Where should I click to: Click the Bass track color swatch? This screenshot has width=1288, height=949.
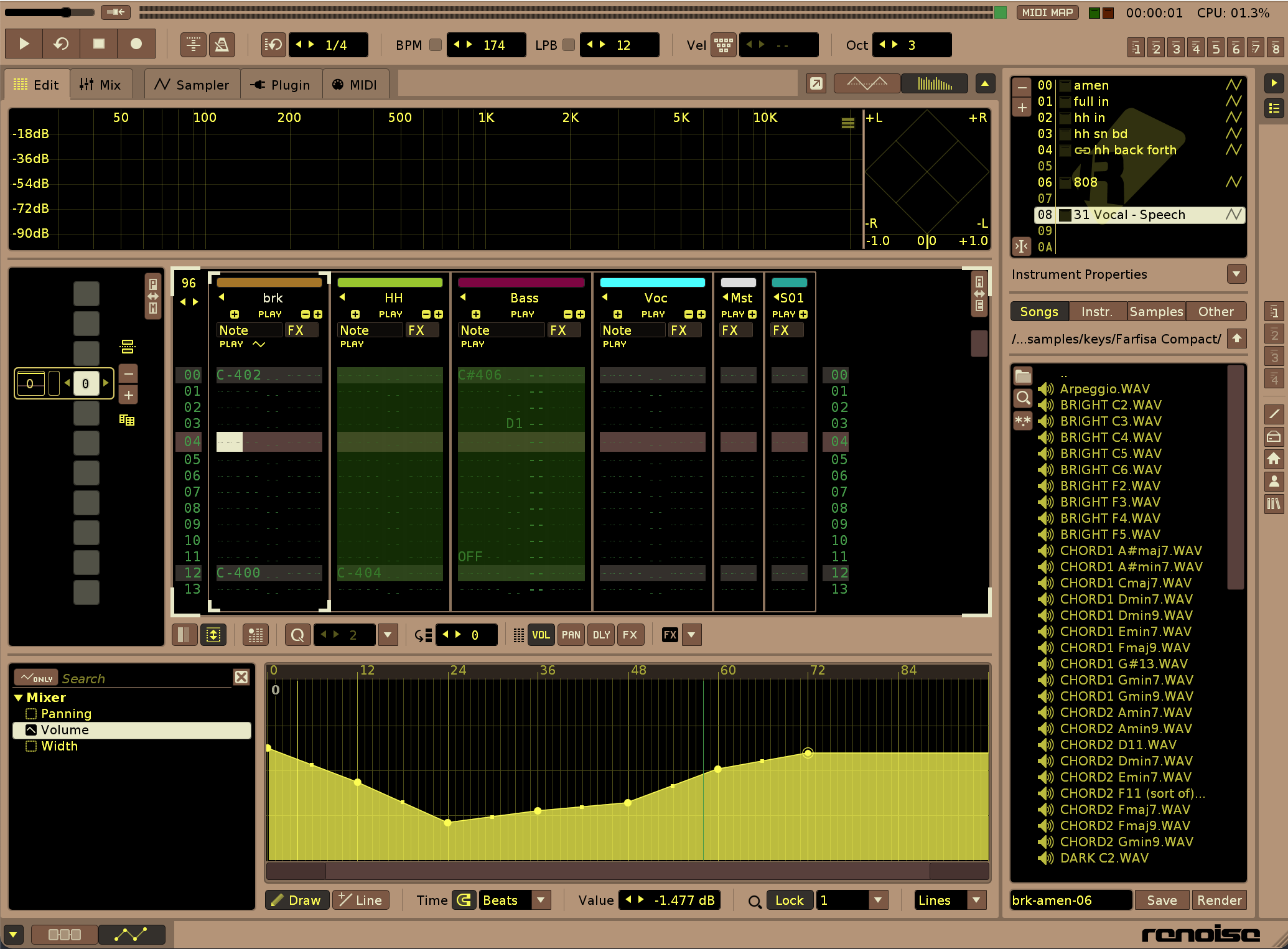[521, 283]
